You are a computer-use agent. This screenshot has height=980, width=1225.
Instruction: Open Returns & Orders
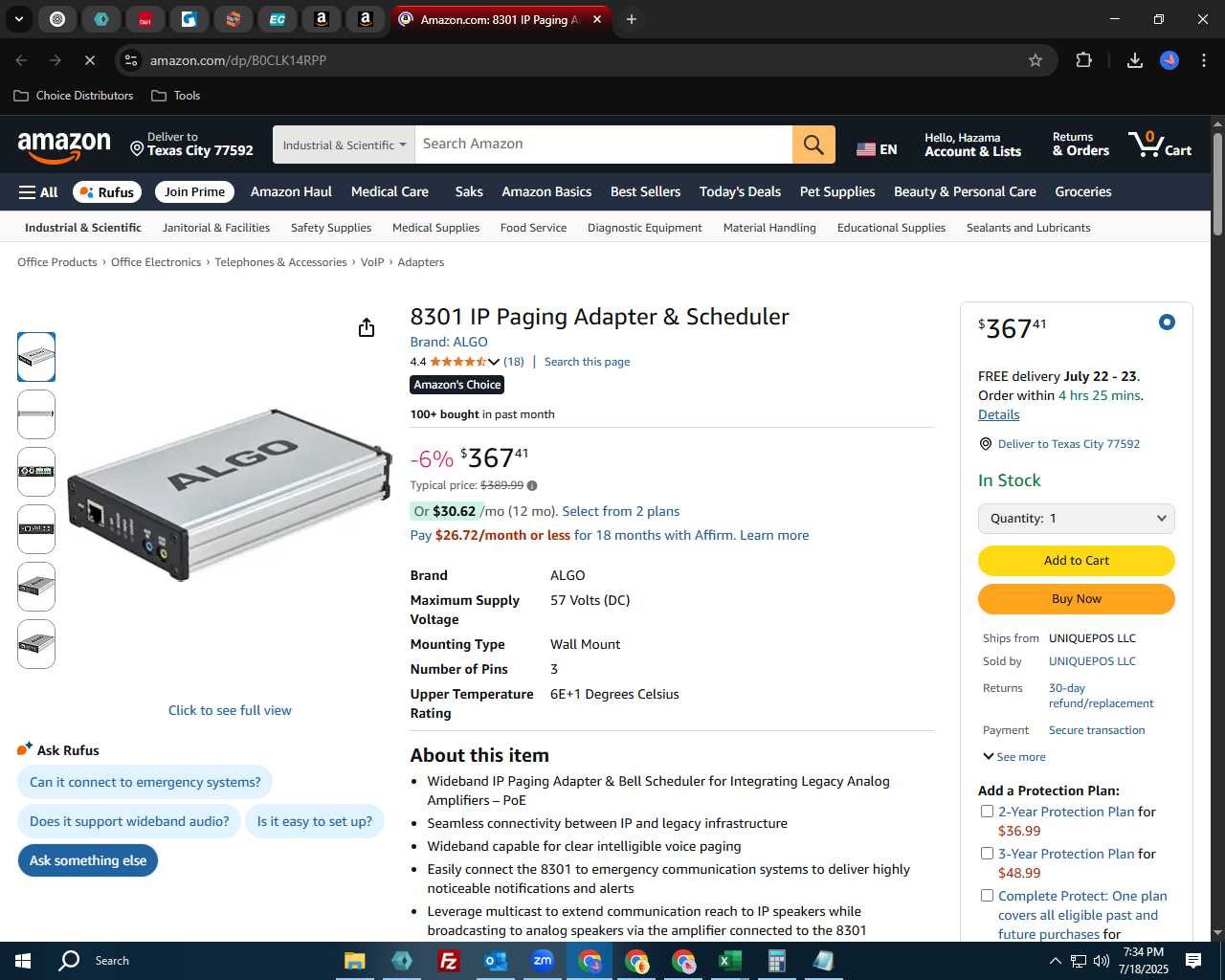(1080, 145)
